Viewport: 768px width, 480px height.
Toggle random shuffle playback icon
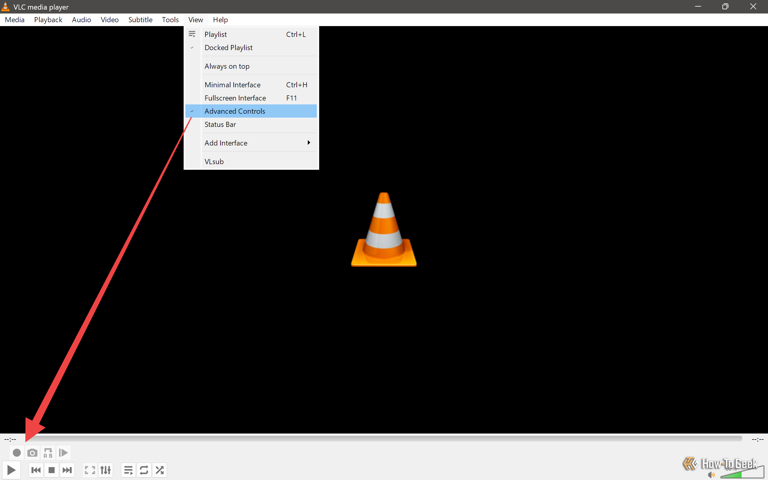[x=160, y=470]
